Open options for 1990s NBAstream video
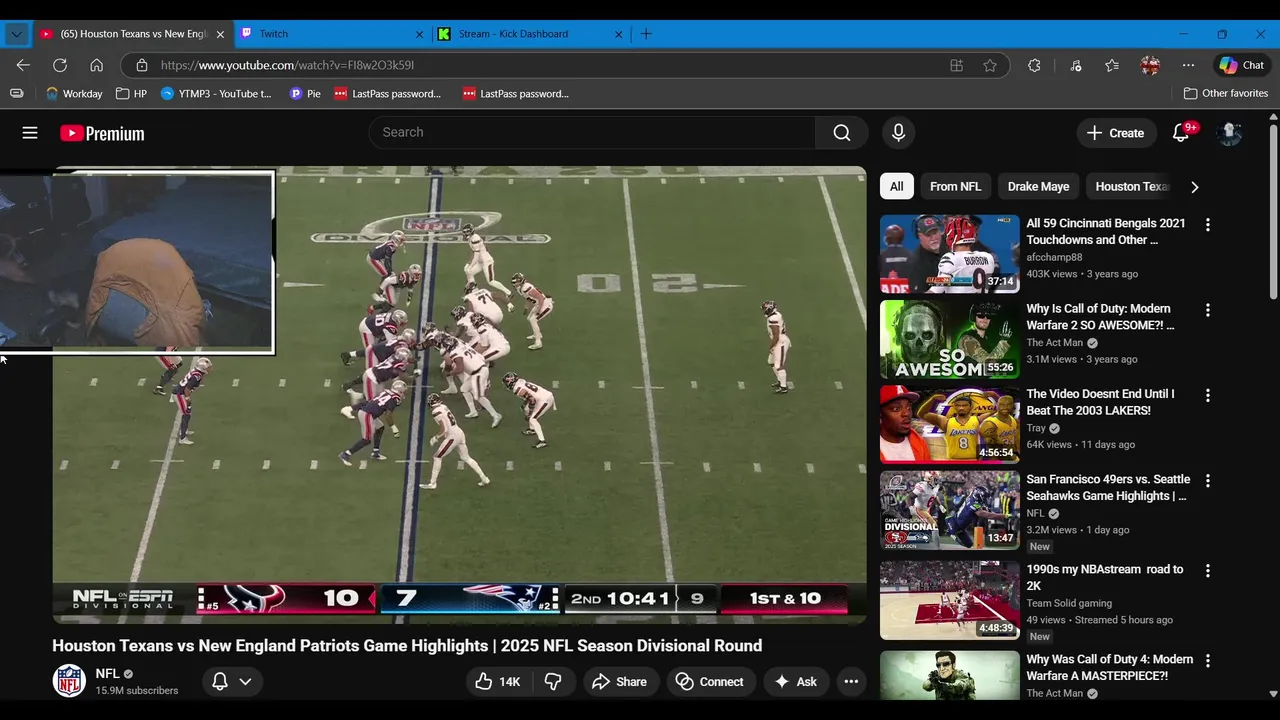Screen dimensions: 1280x720 coord(1207,571)
